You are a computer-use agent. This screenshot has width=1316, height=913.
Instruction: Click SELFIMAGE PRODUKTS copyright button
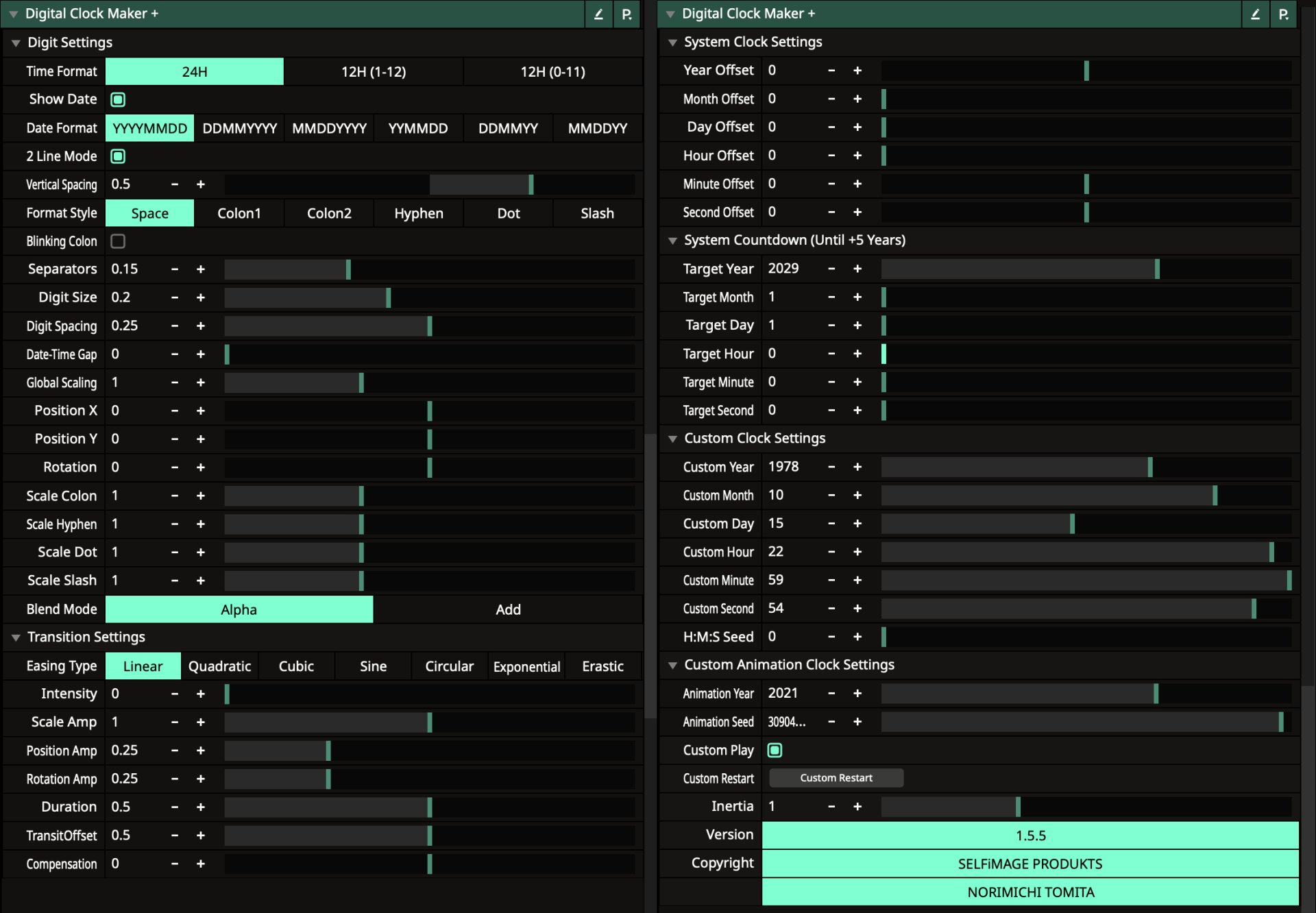click(1030, 864)
